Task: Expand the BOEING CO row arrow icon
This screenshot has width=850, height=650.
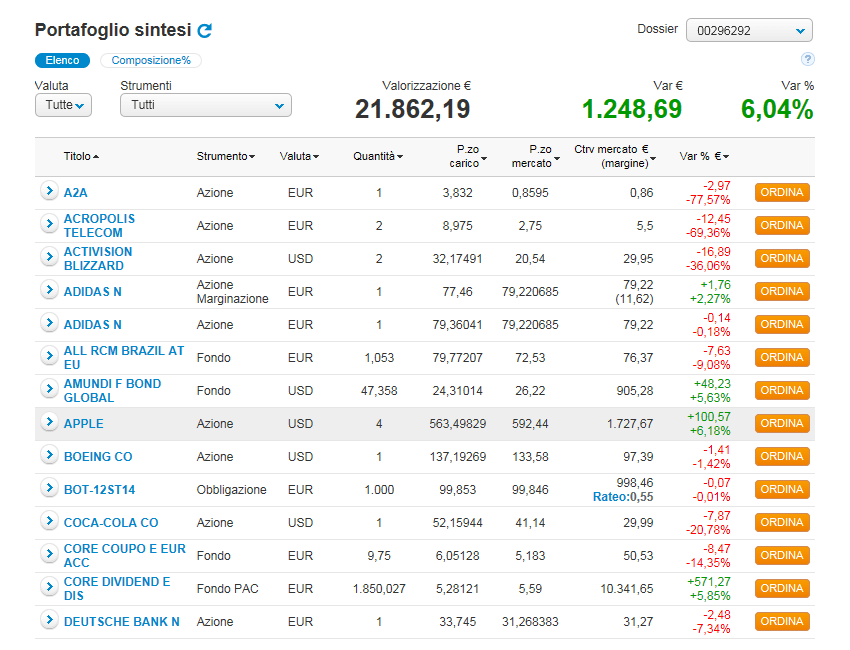Action: 49,455
